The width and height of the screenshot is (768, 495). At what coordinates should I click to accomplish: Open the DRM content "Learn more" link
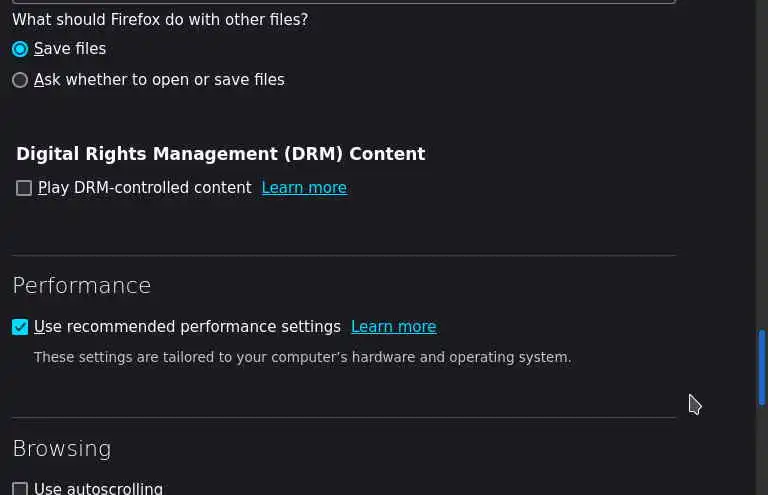[304, 188]
